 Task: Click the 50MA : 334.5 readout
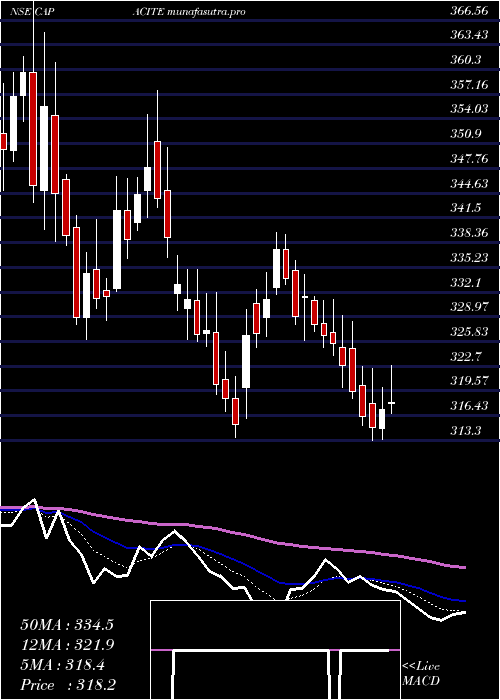67,625
